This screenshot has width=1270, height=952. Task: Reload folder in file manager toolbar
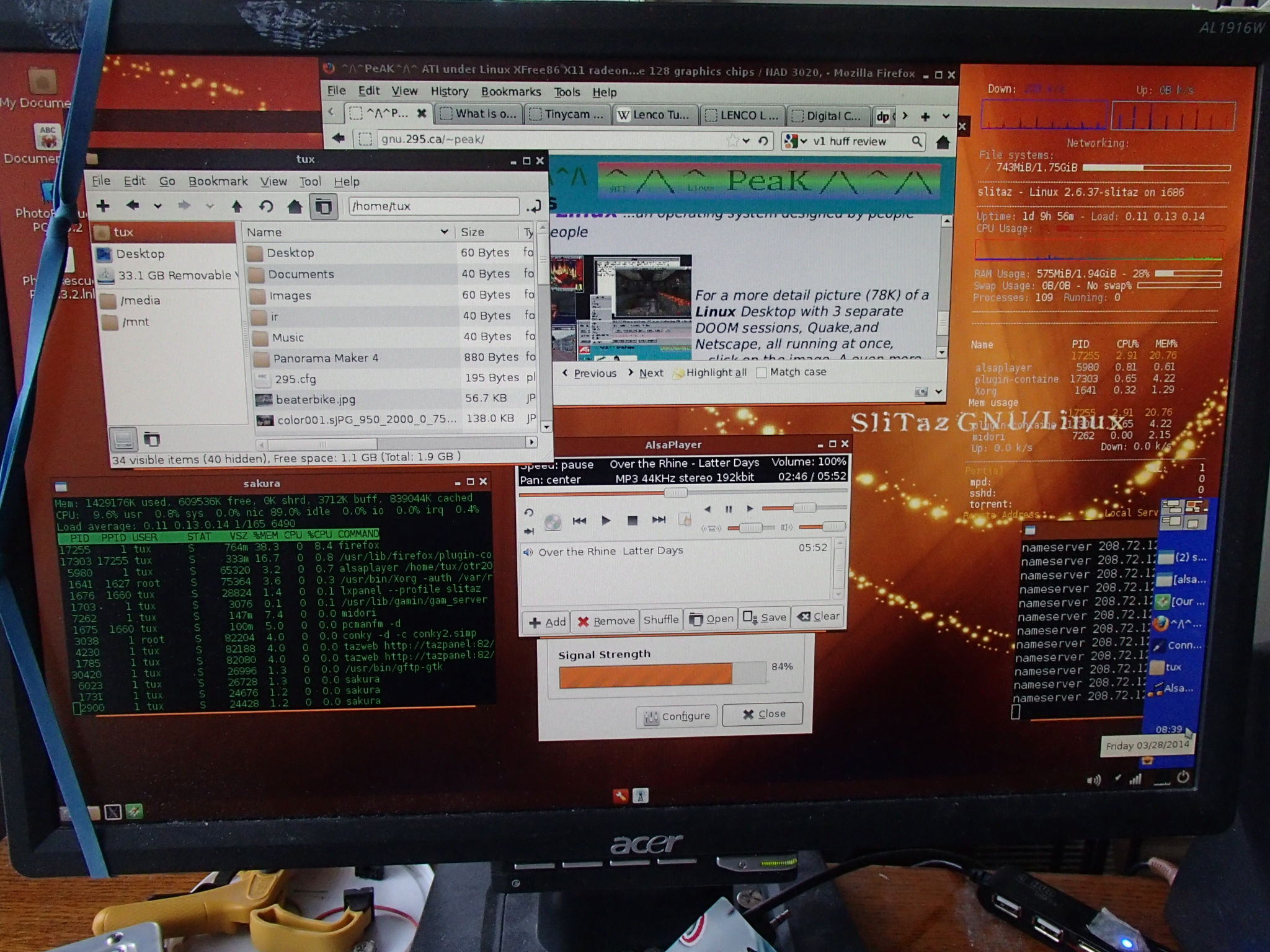click(x=266, y=206)
